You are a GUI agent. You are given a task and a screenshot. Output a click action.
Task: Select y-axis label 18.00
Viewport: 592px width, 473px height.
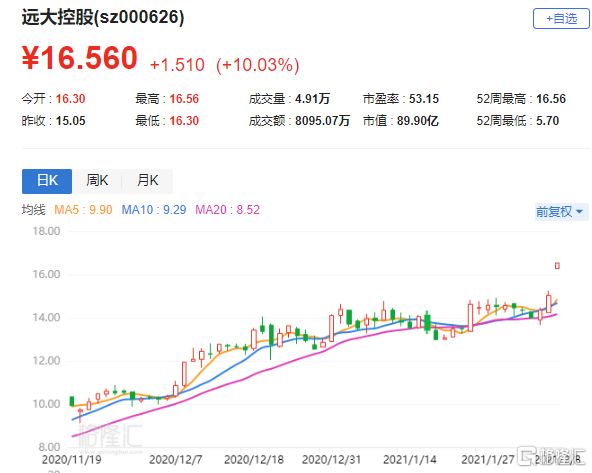click(46, 231)
